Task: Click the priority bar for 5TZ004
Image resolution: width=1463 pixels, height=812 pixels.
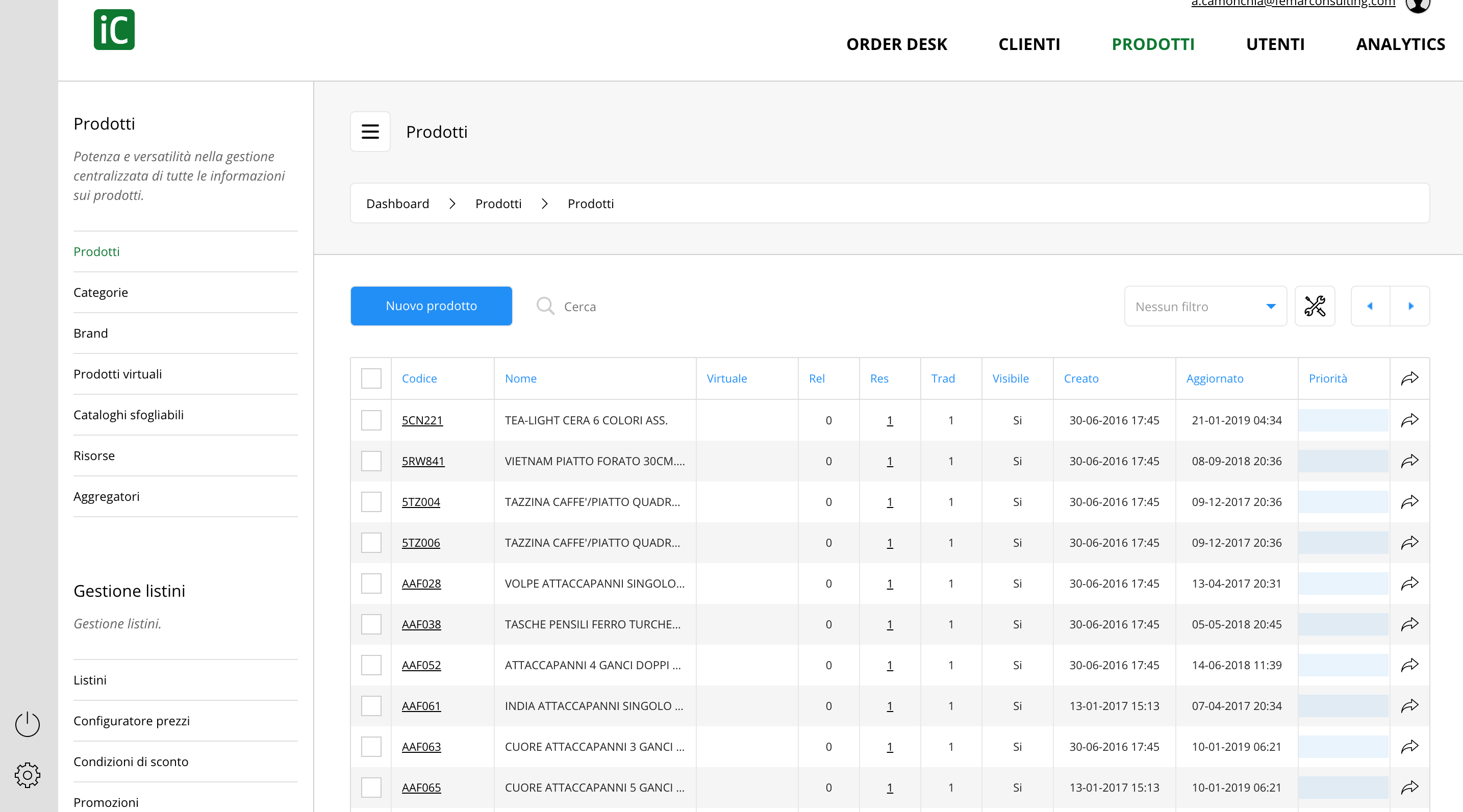Action: [1343, 502]
